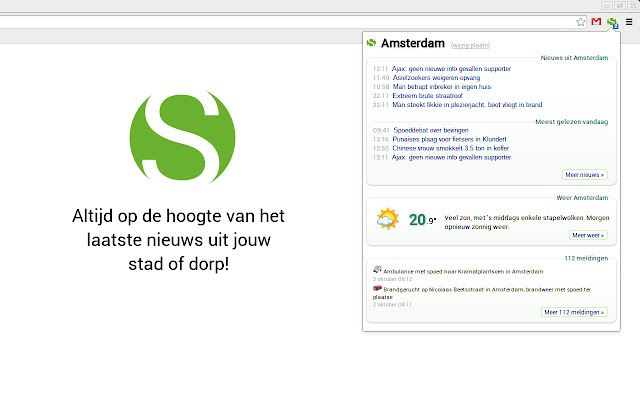Open 'Man betrapt inbreker in eigen huis'
Viewport: 640px width, 400px height.
coord(442,87)
